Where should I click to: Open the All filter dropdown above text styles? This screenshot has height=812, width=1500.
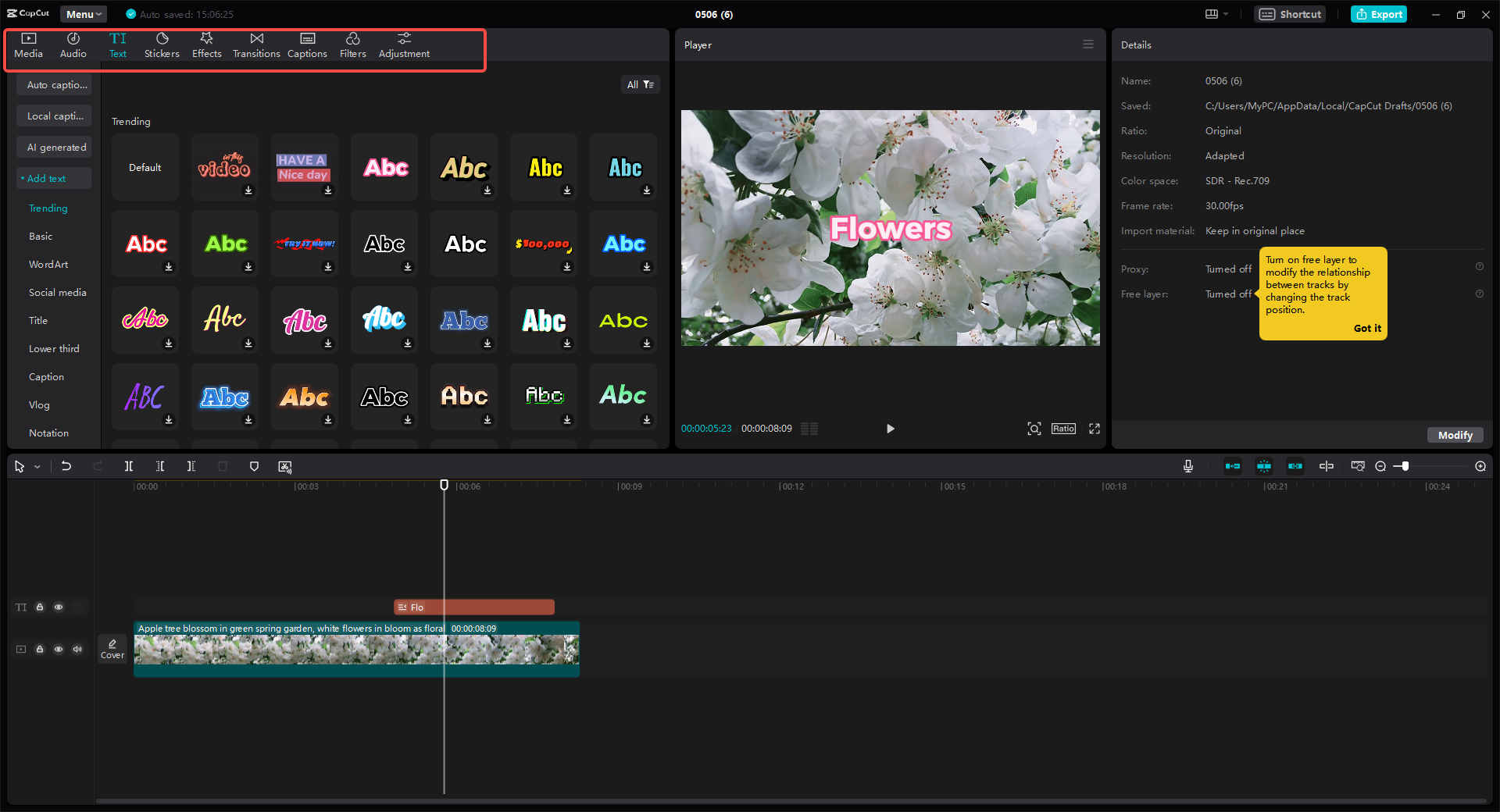click(640, 84)
